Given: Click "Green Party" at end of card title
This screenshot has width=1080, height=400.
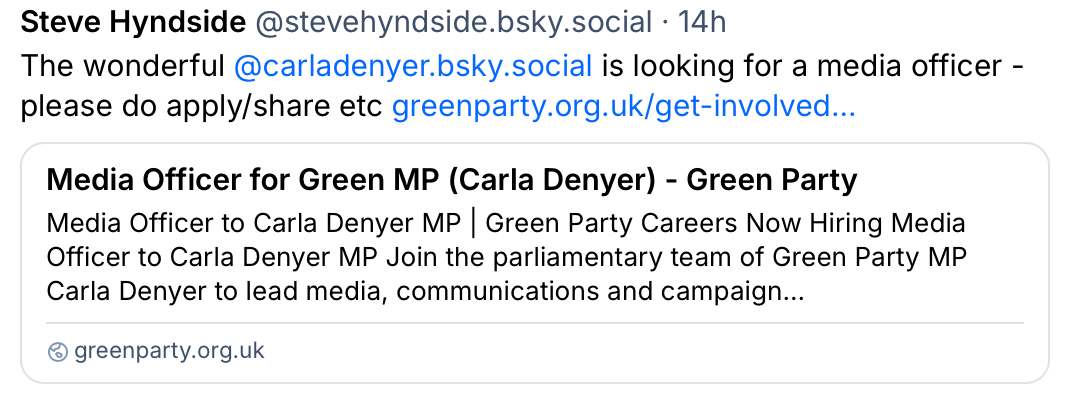Looking at the screenshot, I should coord(772,181).
